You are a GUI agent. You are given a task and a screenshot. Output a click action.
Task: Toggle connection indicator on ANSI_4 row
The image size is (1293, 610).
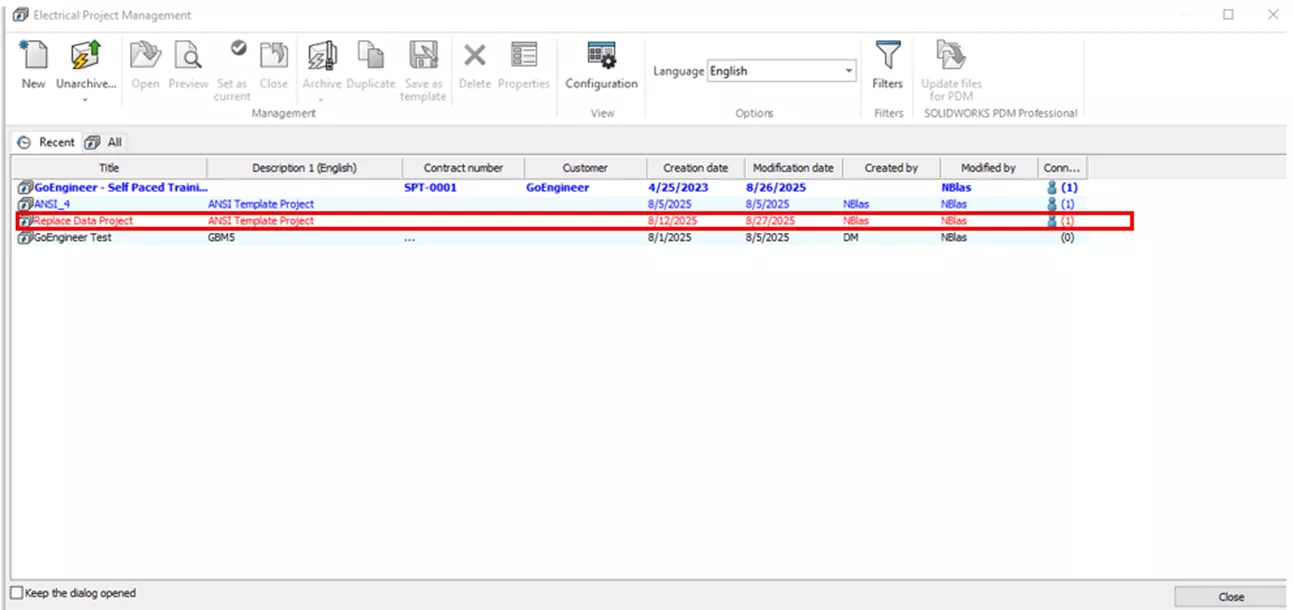1051,203
